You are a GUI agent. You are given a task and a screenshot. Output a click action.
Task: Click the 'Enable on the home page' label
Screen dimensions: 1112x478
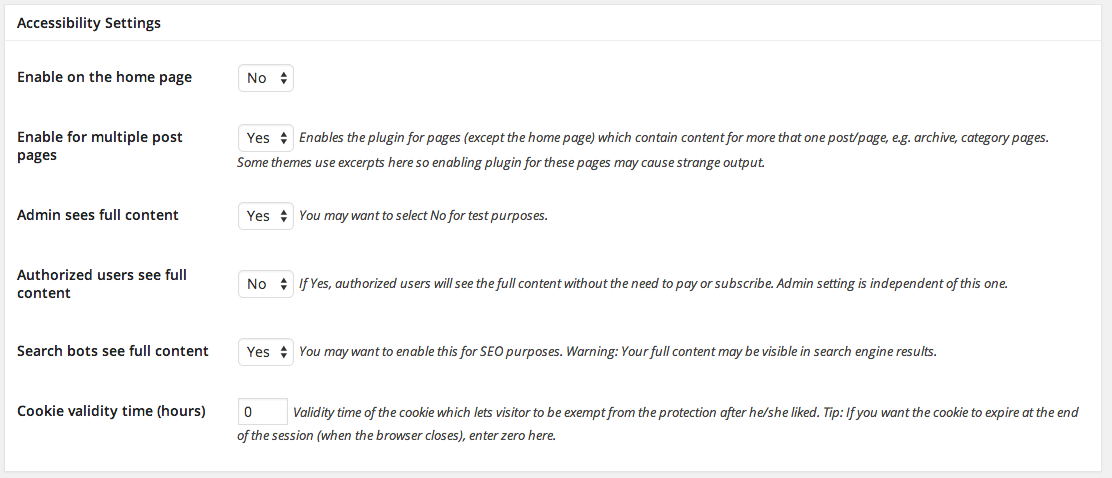104,77
